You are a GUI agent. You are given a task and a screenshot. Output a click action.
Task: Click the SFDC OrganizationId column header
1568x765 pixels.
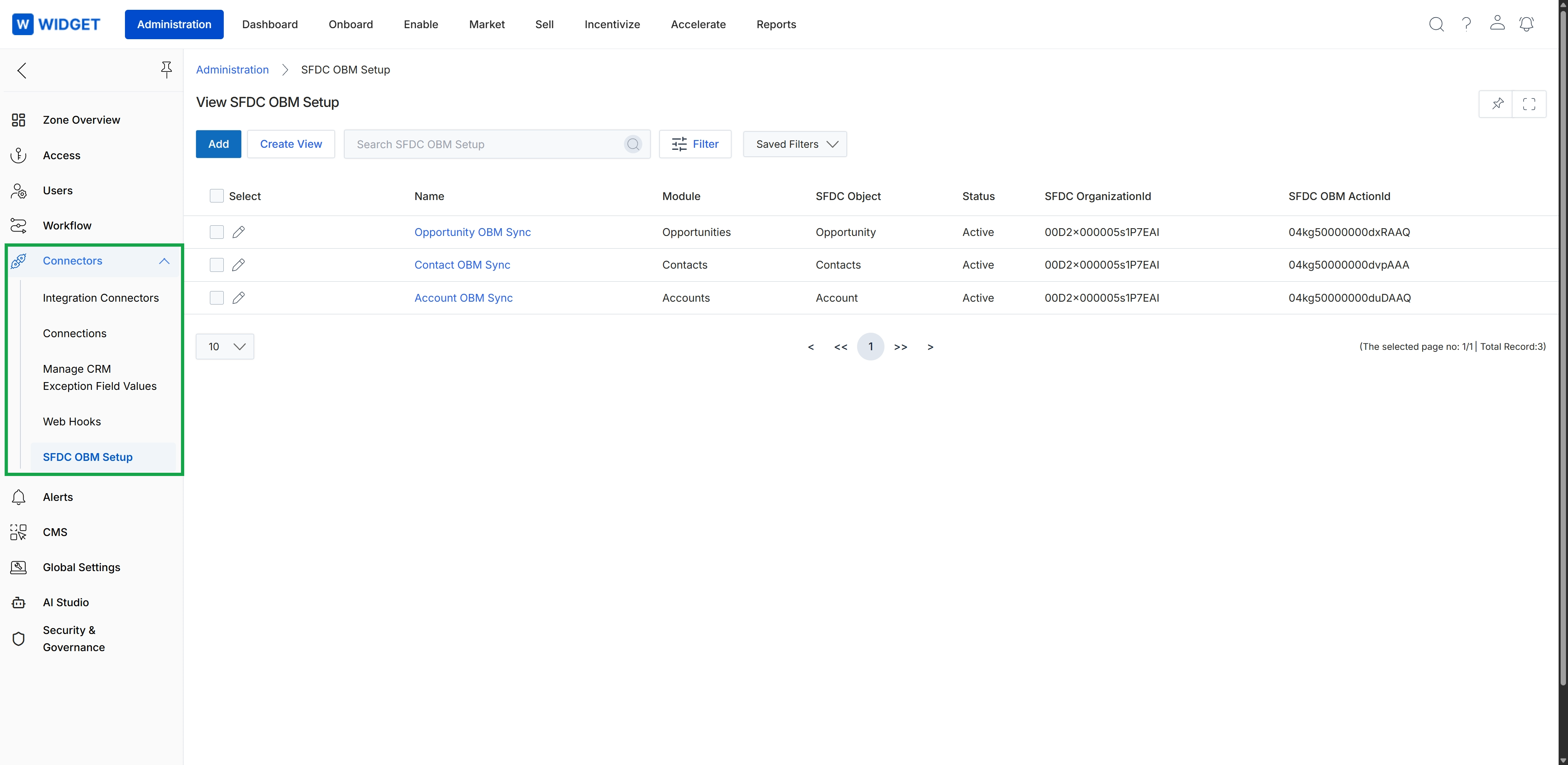[x=1098, y=196]
